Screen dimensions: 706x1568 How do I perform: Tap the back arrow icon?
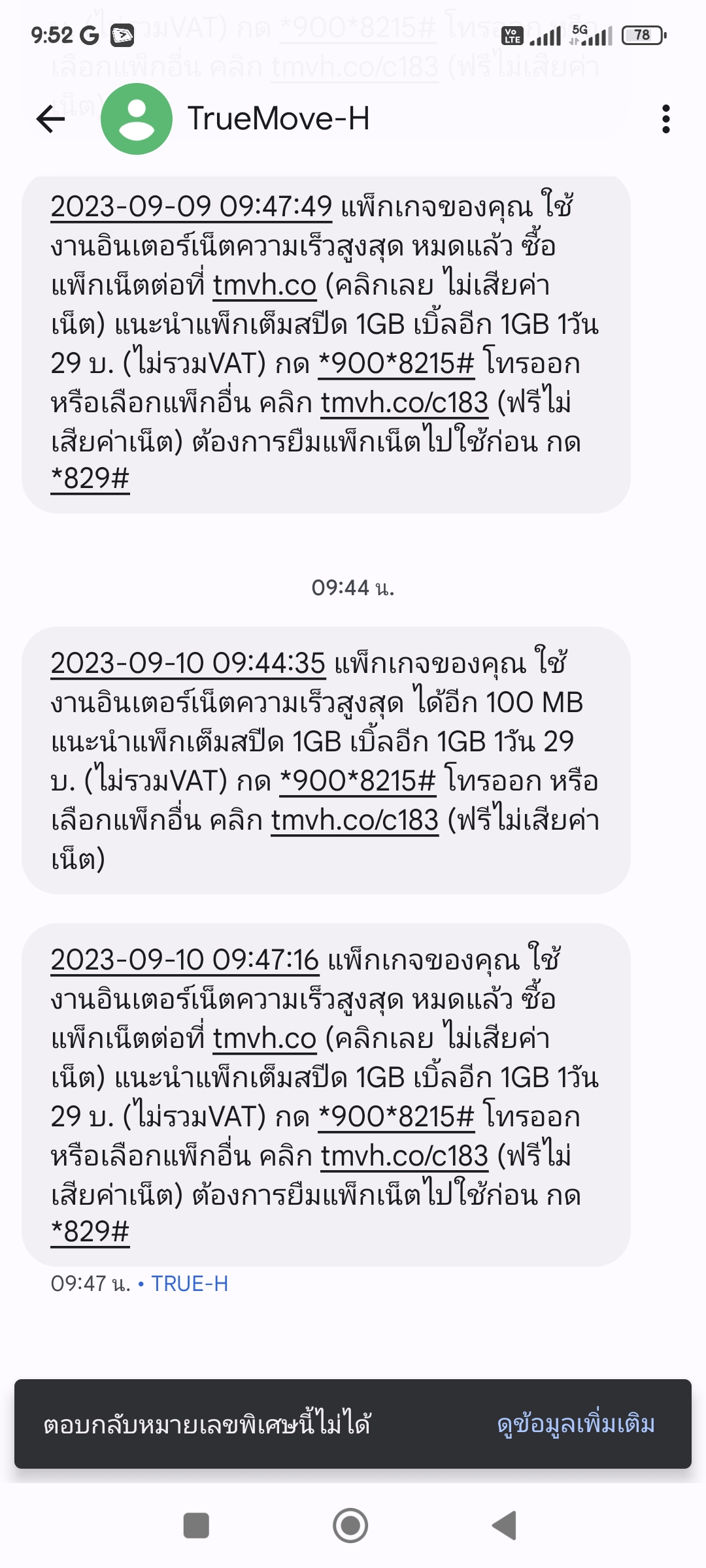[50, 119]
